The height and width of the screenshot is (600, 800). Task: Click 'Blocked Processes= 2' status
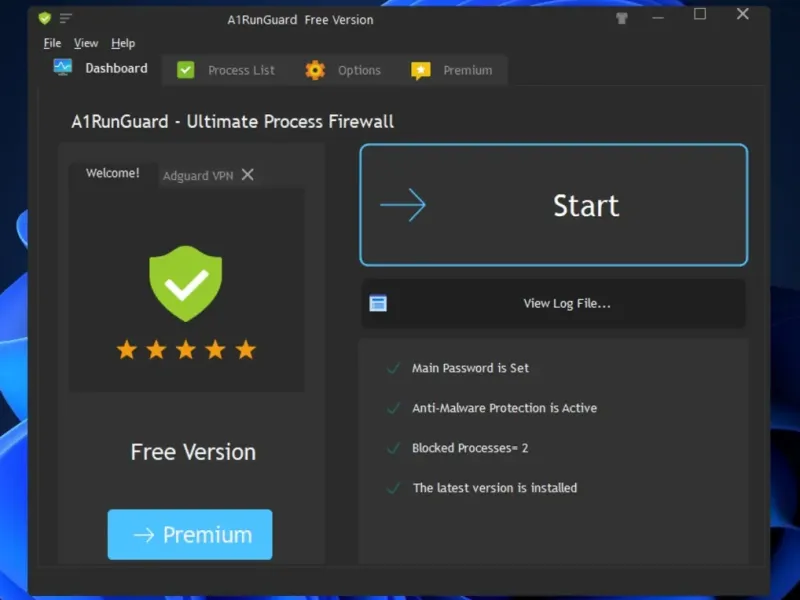point(470,448)
